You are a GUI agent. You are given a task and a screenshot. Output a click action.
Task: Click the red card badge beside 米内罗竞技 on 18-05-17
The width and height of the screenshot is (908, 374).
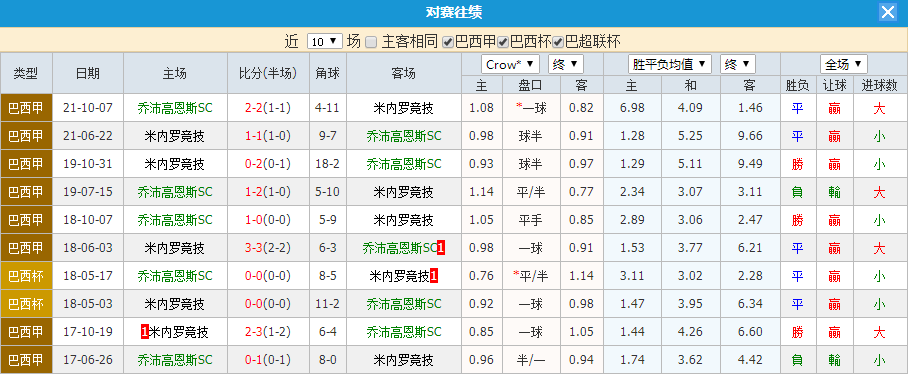point(434,276)
